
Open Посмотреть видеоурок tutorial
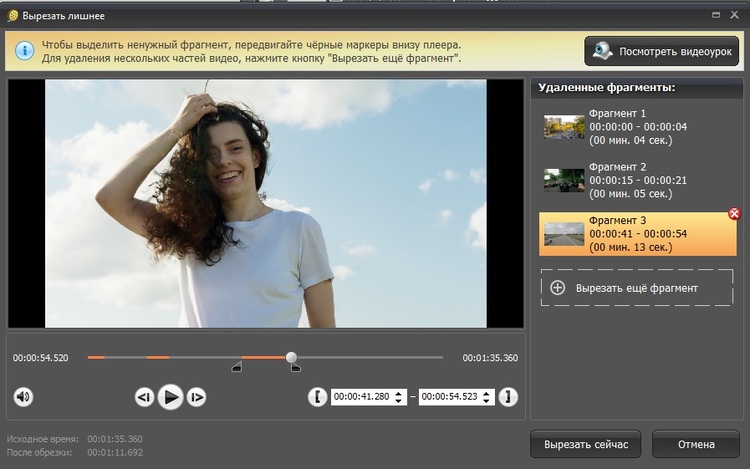pyautogui.click(x=662, y=51)
